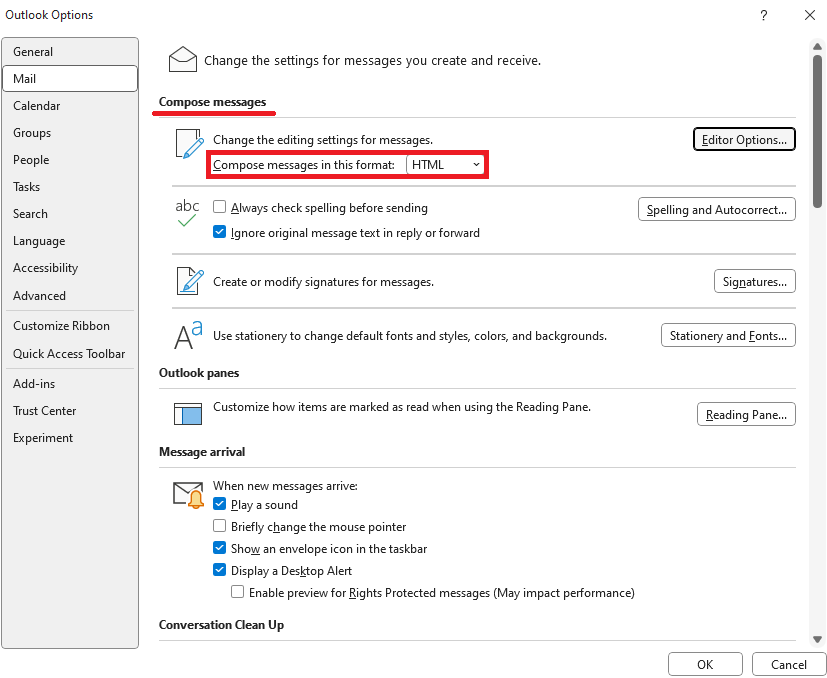Open the Language options category
The image size is (827, 678).
pyautogui.click(x=70, y=241)
